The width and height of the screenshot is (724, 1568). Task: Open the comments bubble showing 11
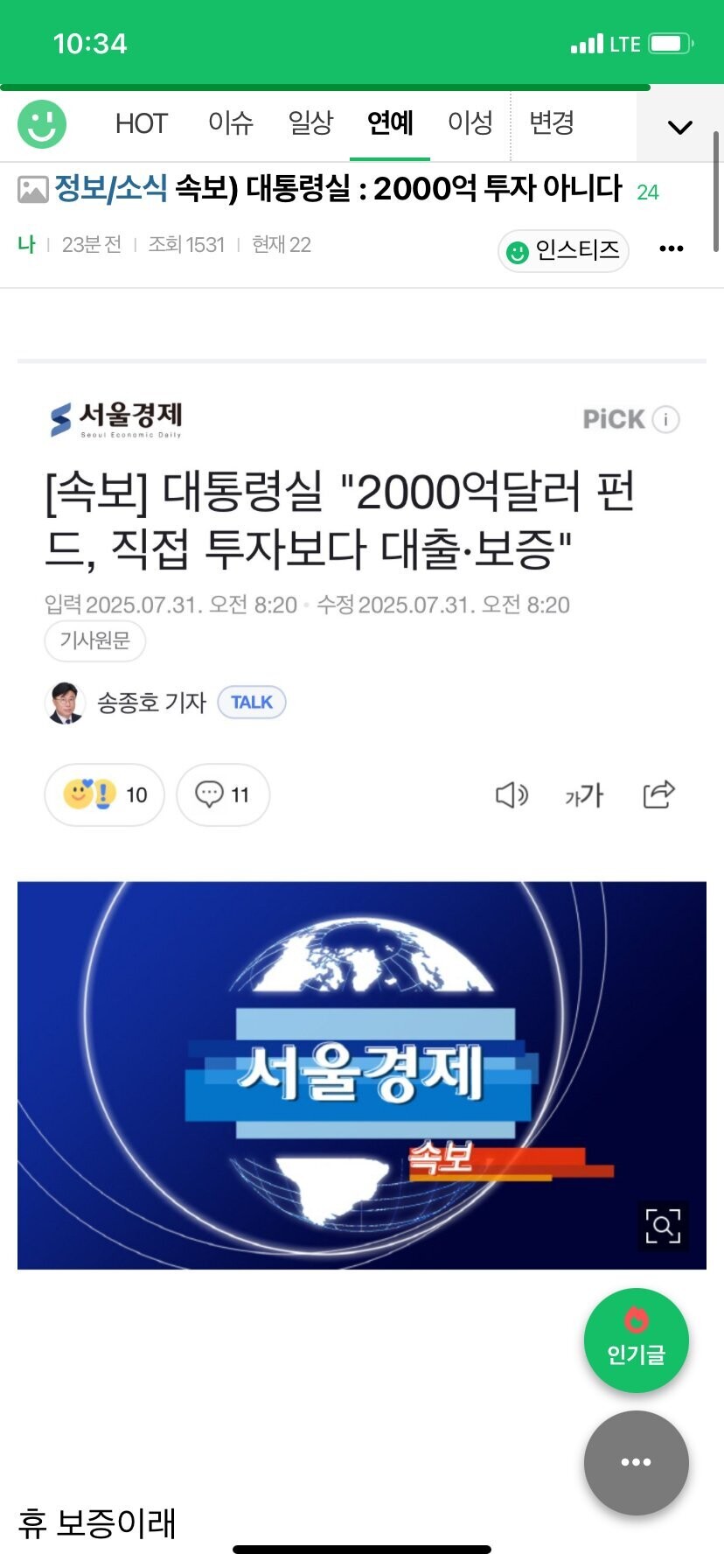tap(223, 794)
